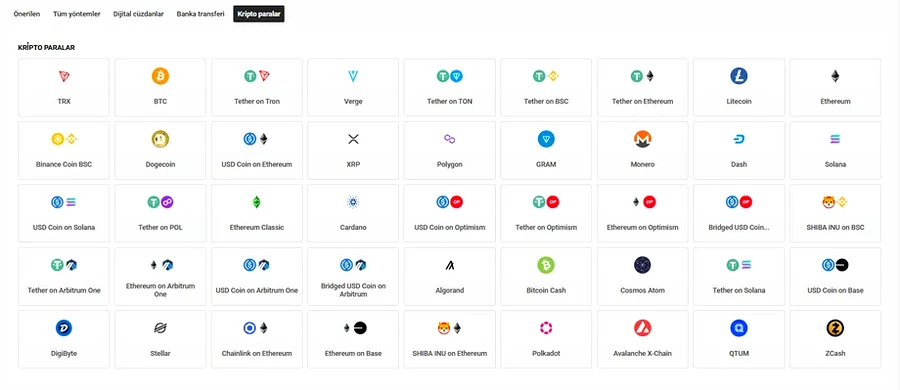Choose the green Bitcoin Cash icon
Image resolution: width=900 pixels, height=390 pixels.
[x=546, y=265]
